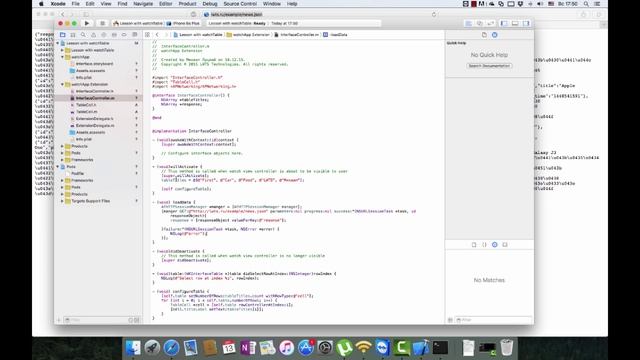Show the Code Snippet library

[x=484, y=244]
